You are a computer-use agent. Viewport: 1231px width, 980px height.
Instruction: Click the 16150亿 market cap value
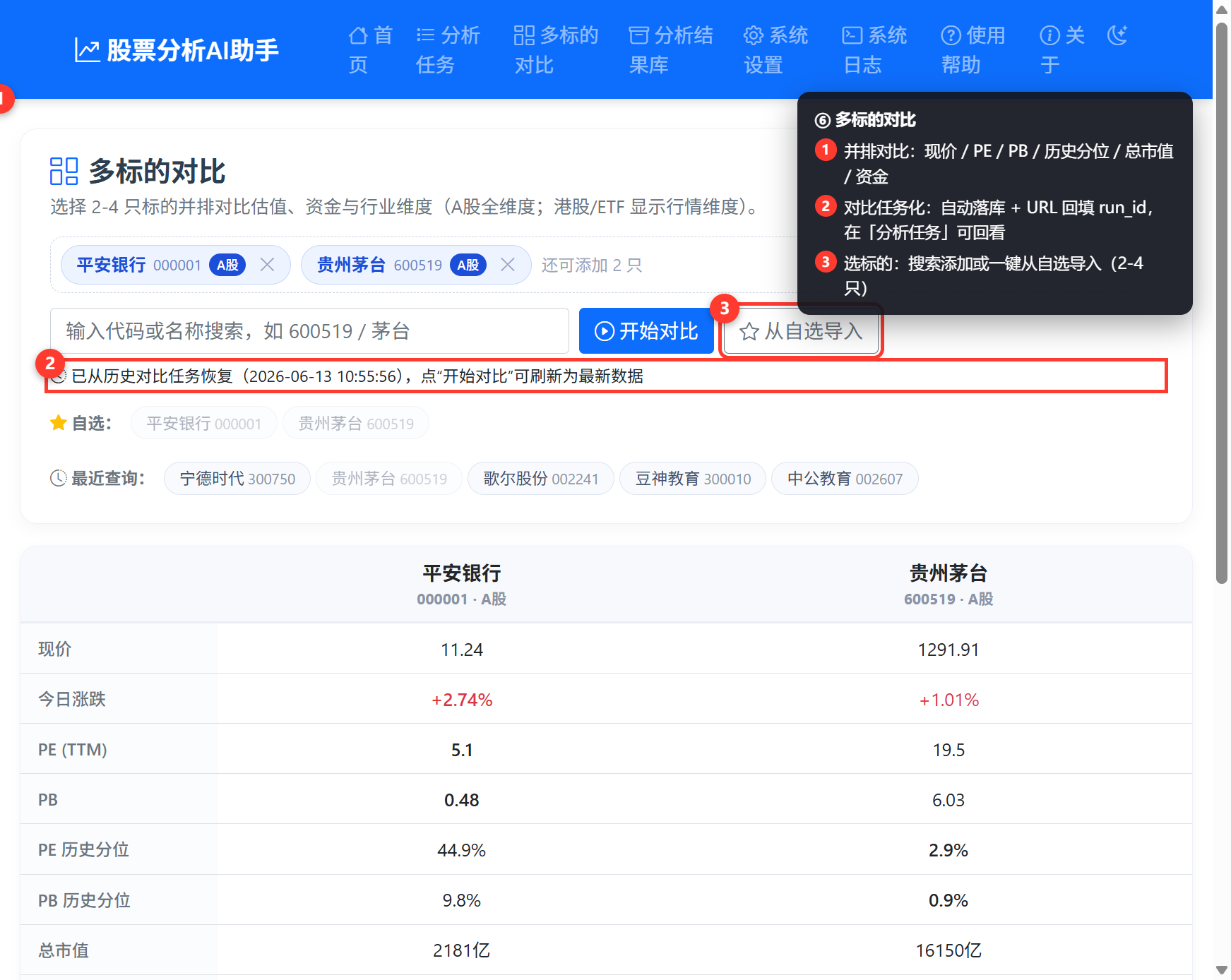[x=948, y=950]
